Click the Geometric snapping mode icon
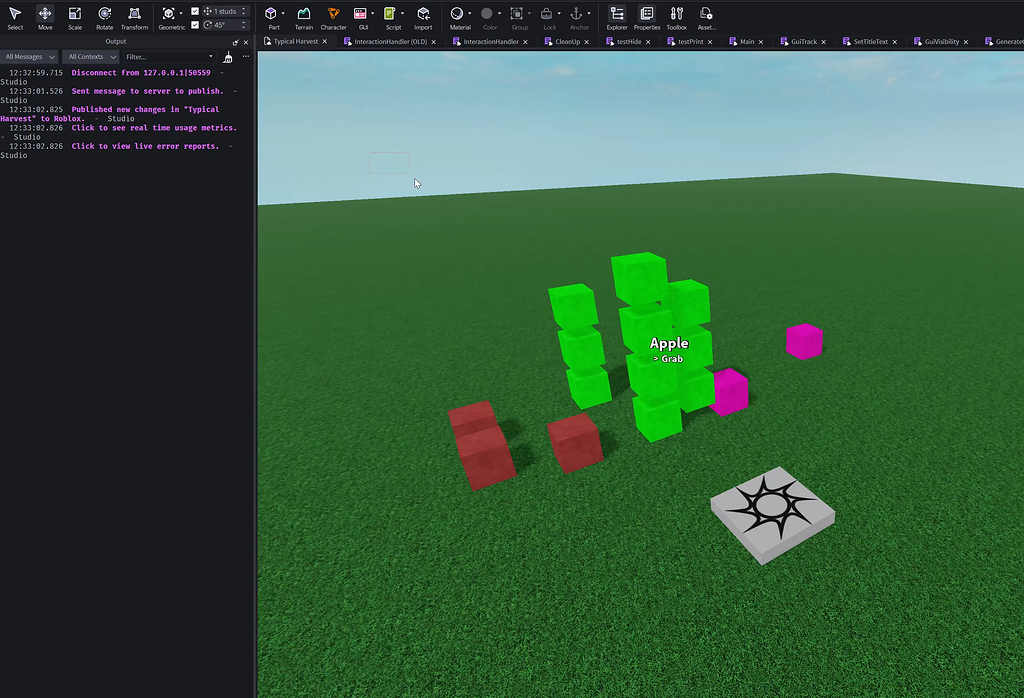Screen dimensions: 1024x698 point(168,14)
